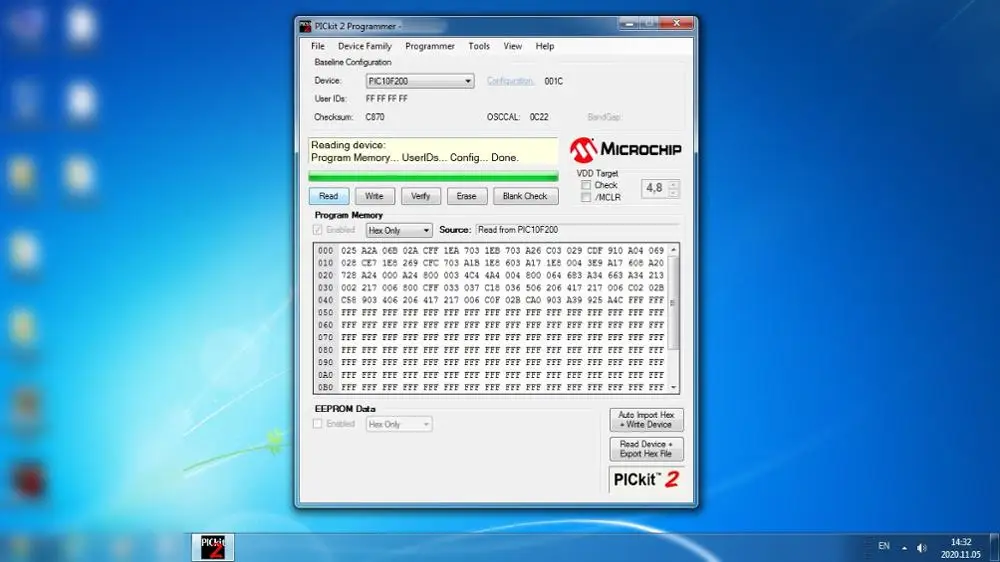Click the PICkit 2 taskbar icon
1000x562 pixels.
(213, 547)
